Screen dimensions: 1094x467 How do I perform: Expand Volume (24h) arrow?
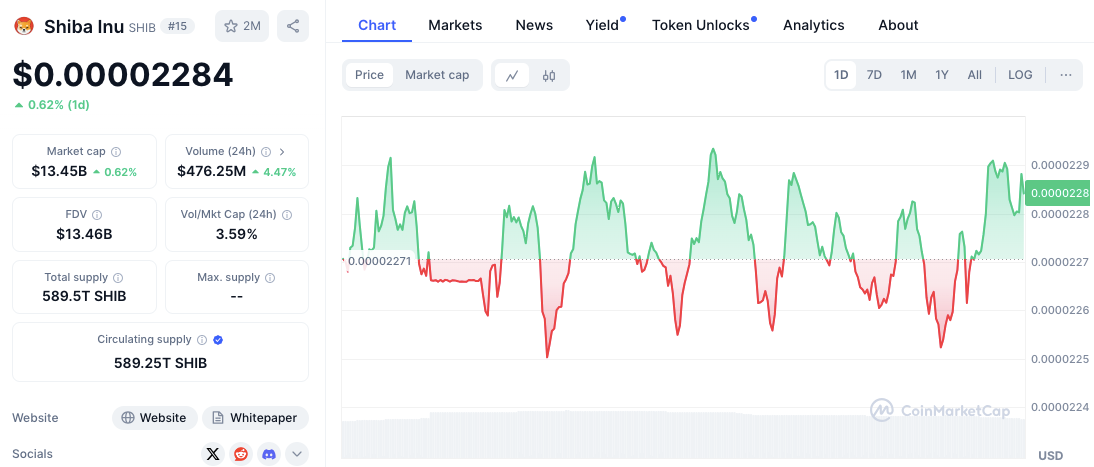pos(282,152)
